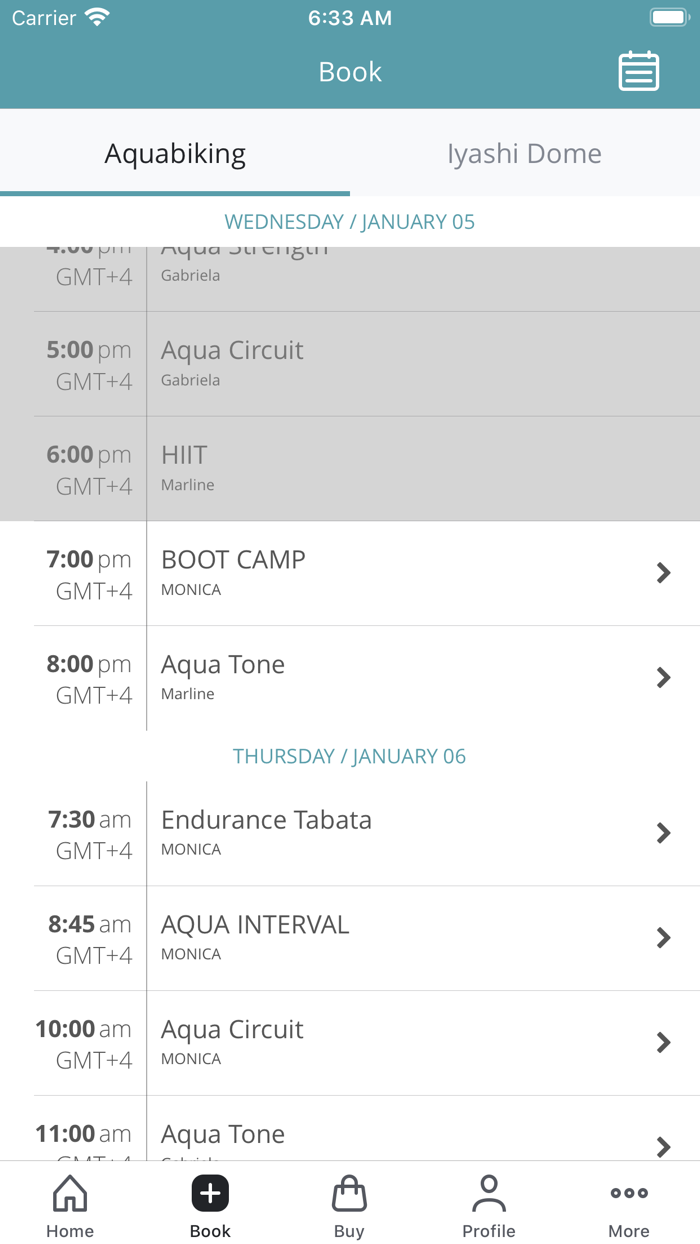Image resolution: width=700 pixels, height=1244 pixels.
Task: Select the Book plus icon
Action: [209, 1192]
